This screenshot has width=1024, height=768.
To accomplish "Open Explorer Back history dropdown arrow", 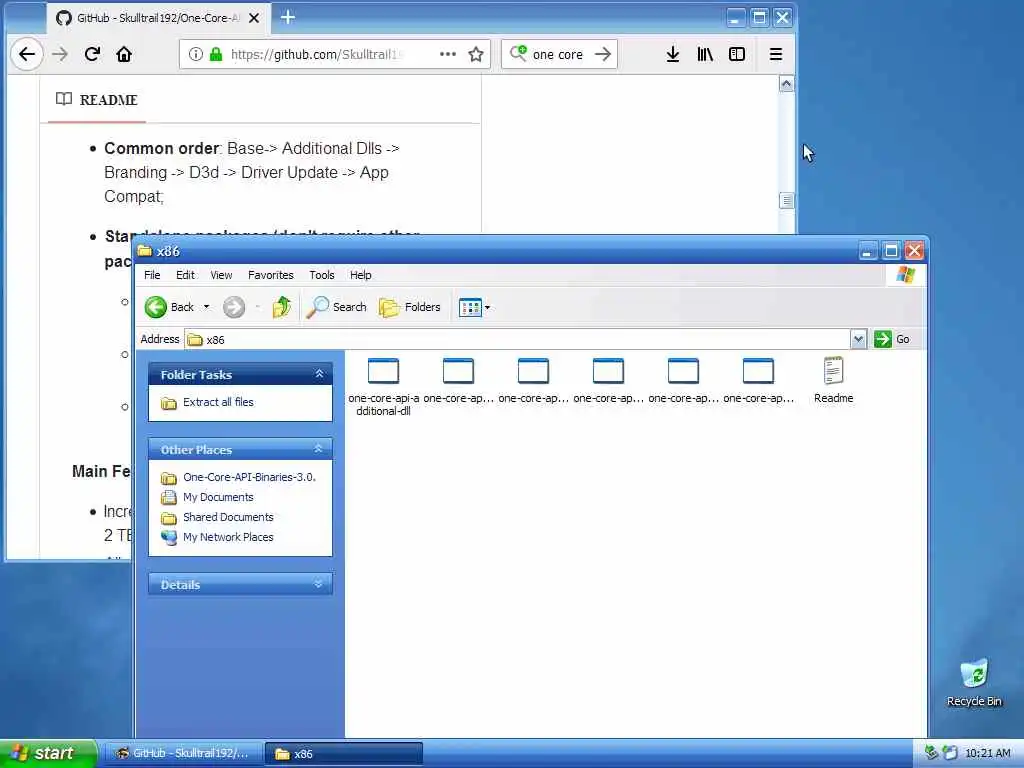I will [206, 307].
